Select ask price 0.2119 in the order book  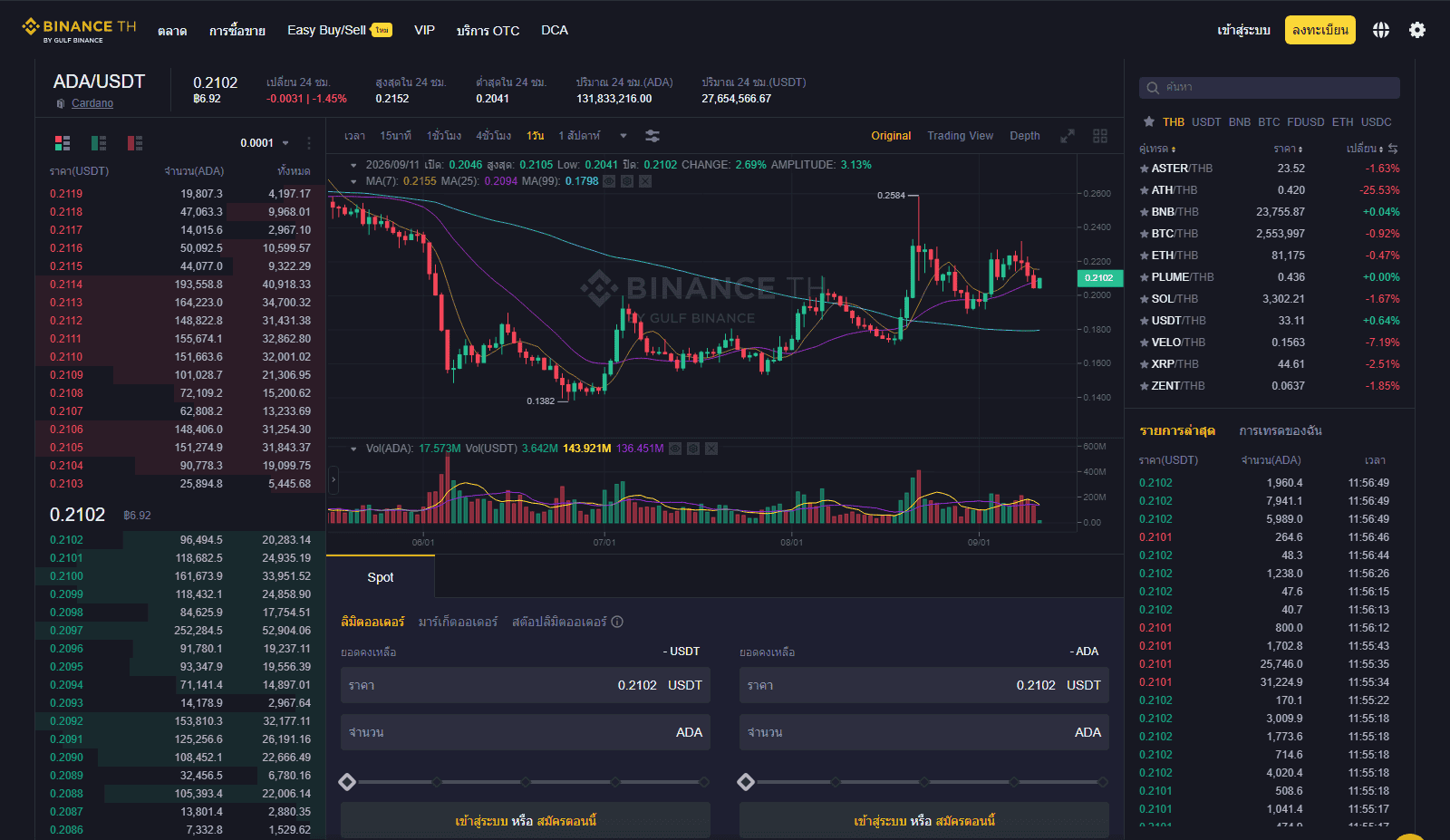tap(66, 194)
